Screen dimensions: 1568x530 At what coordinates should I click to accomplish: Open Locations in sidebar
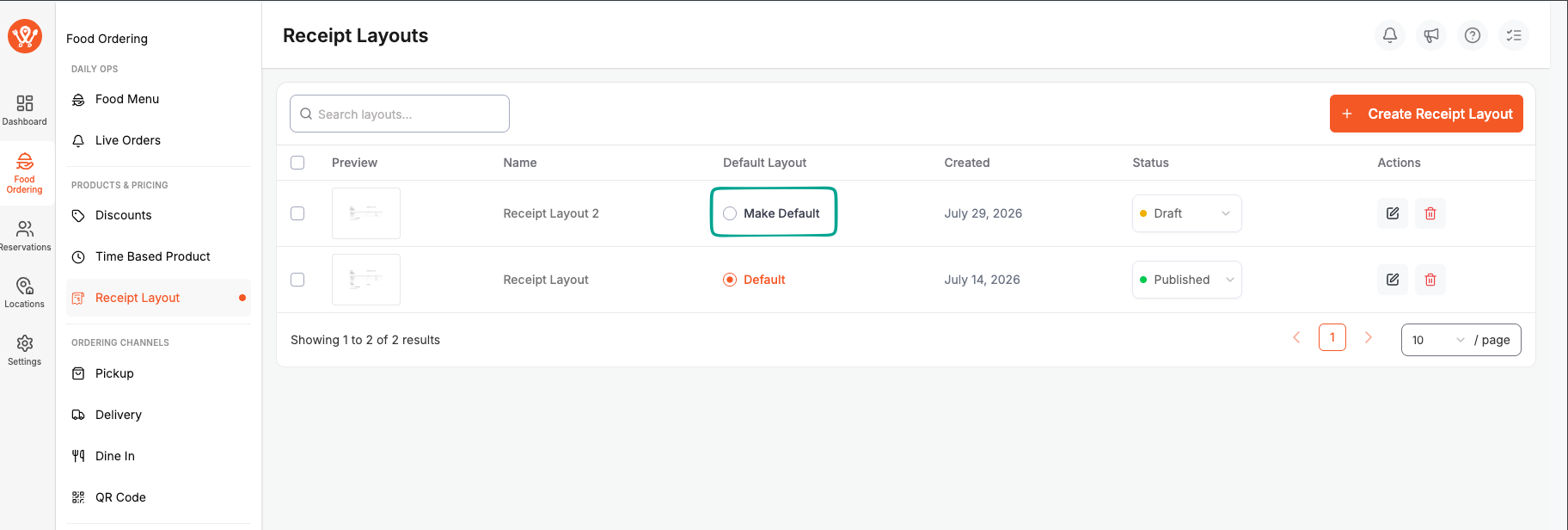tap(25, 293)
